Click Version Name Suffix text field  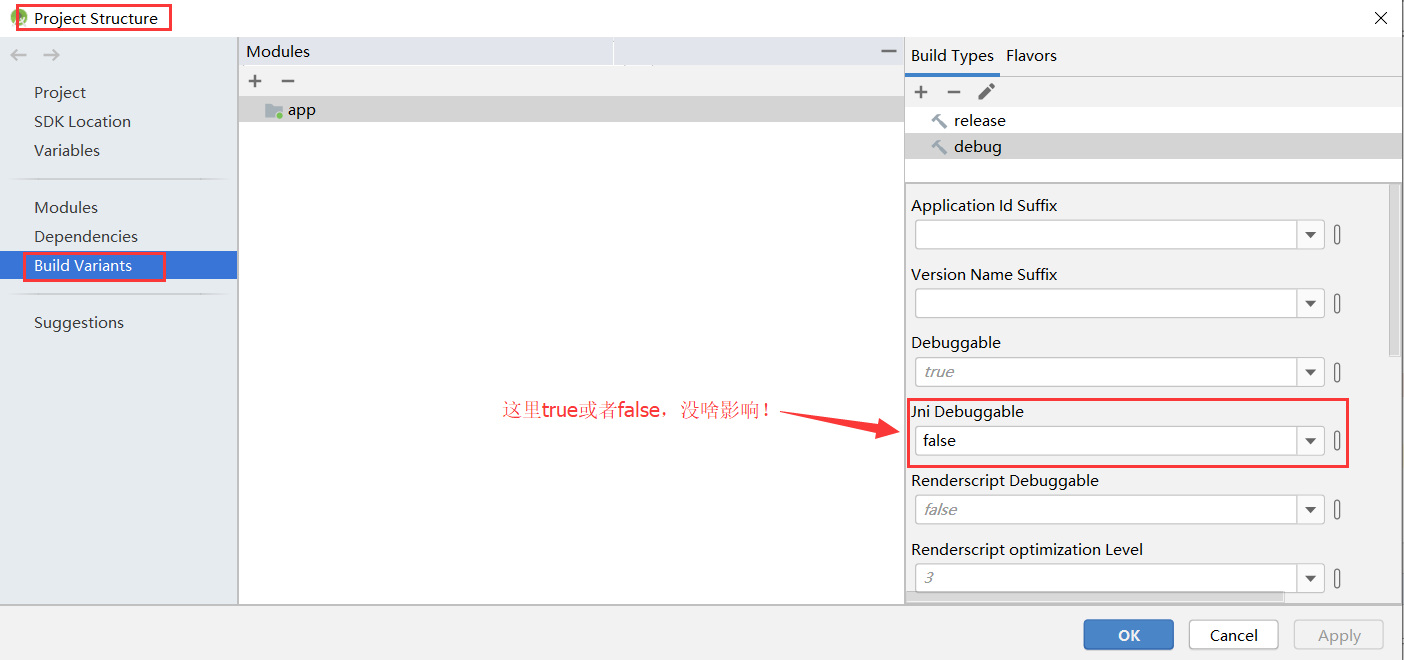pyautogui.click(x=1106, y=304)
